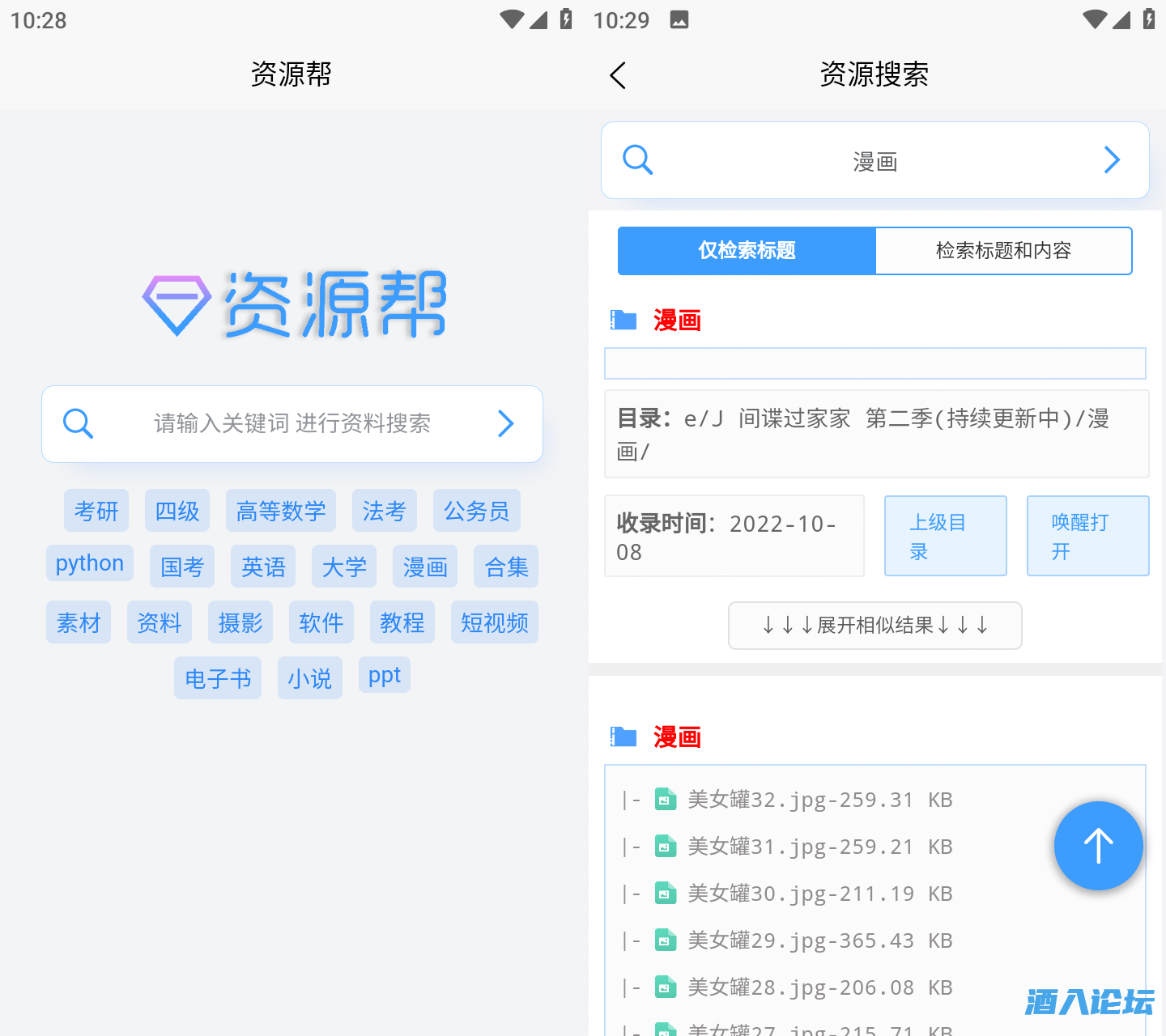Screen dimensions: 1166x1036
Task: Tap image file icon for 美女罐32.jpg
Action: (665, 800)
